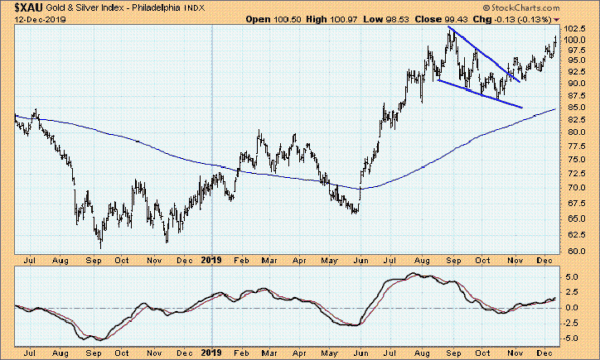Screen dimensions: 600x360
Task: Click the Low 98.53 reading
Action: click(385, 19)
